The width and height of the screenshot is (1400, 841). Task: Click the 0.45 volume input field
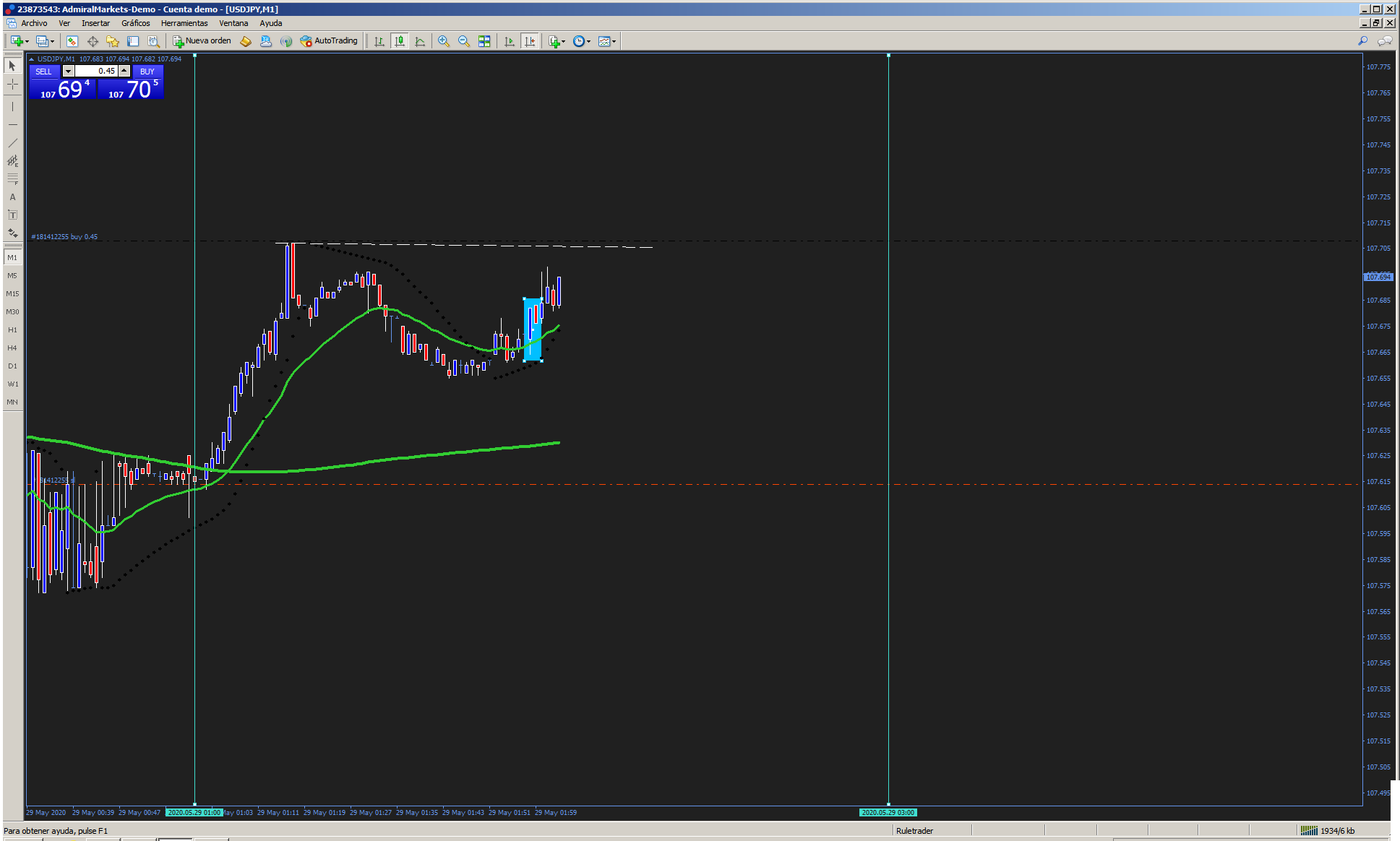(97, 71)
